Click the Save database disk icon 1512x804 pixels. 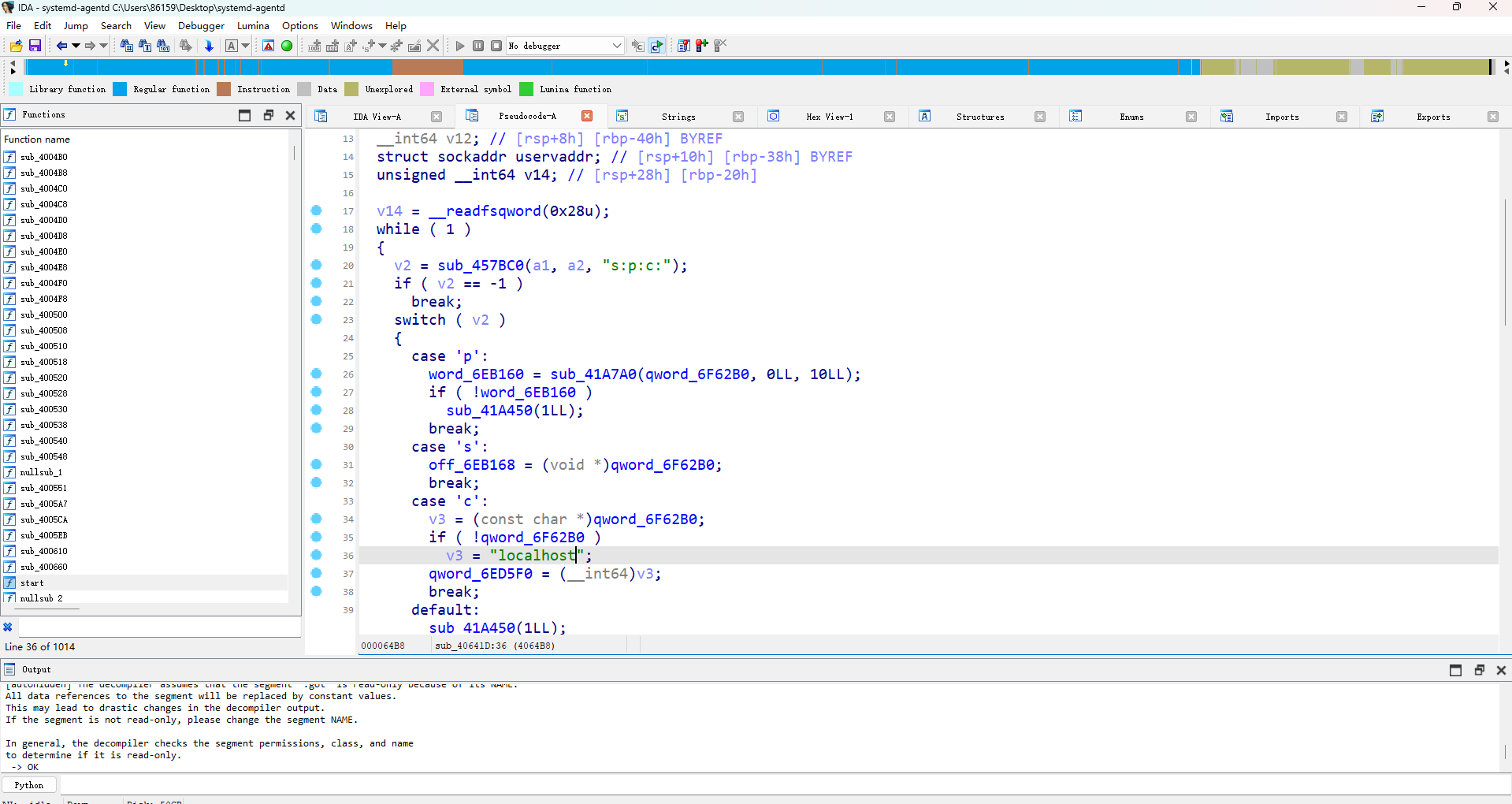tap(35, 46)
